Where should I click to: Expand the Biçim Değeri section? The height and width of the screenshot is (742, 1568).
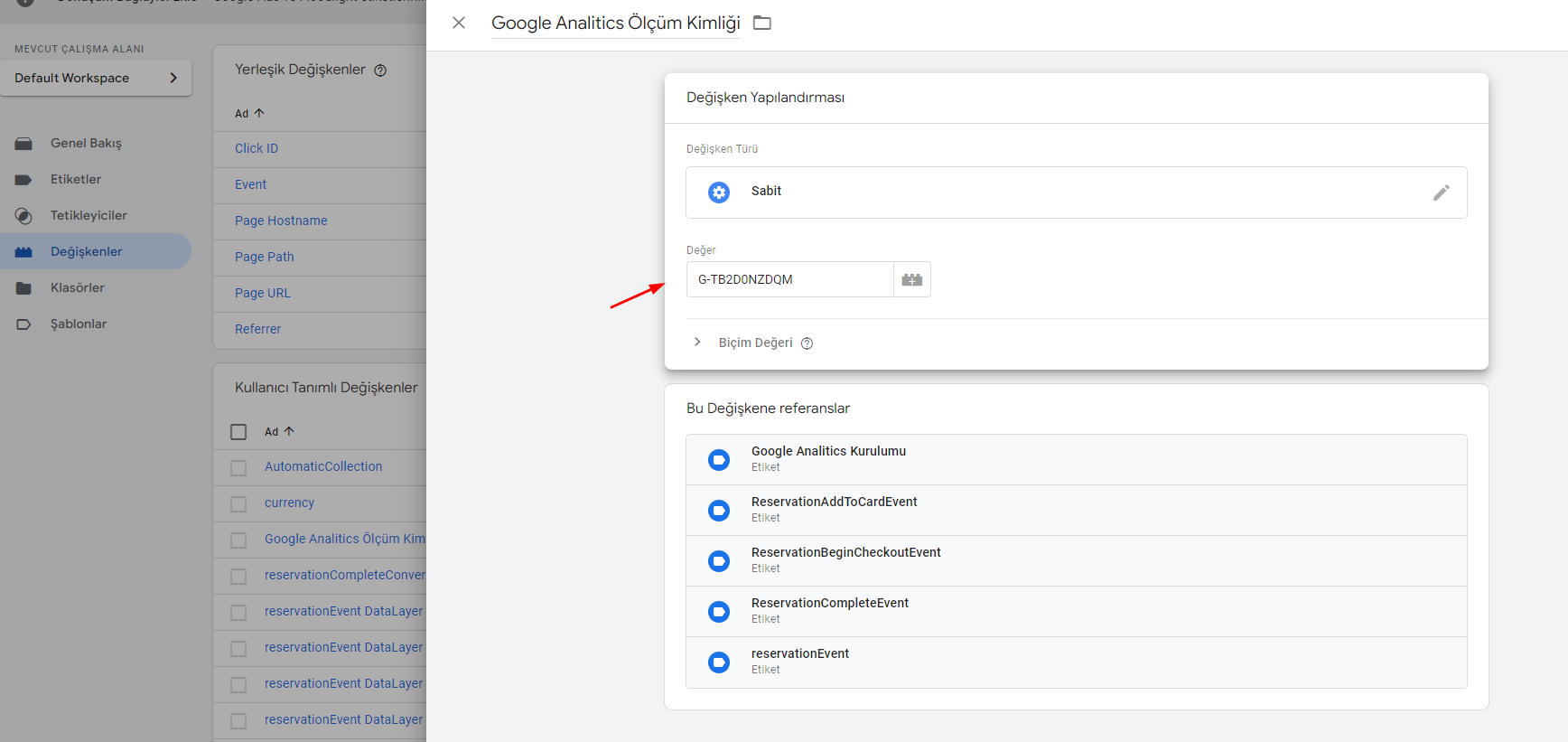(698, 342)
